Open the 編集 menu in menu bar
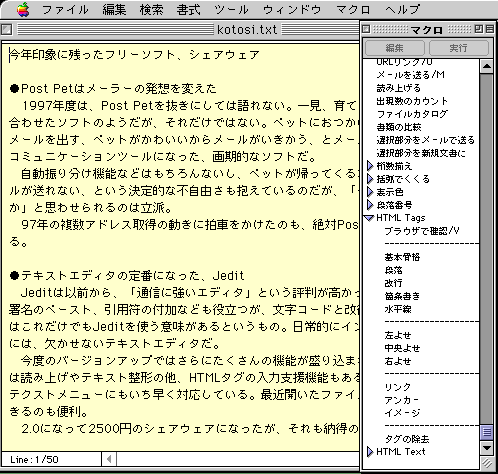Image resolution: width=498 pixels, height=474 pixels. [114, 9]
